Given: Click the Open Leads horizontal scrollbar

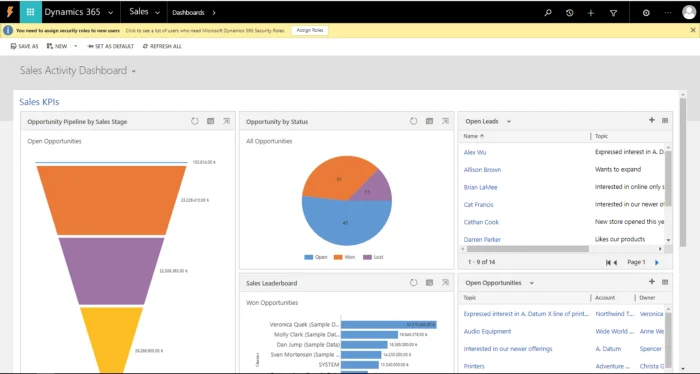Looking at the screenshot, I should coord(528,249).
